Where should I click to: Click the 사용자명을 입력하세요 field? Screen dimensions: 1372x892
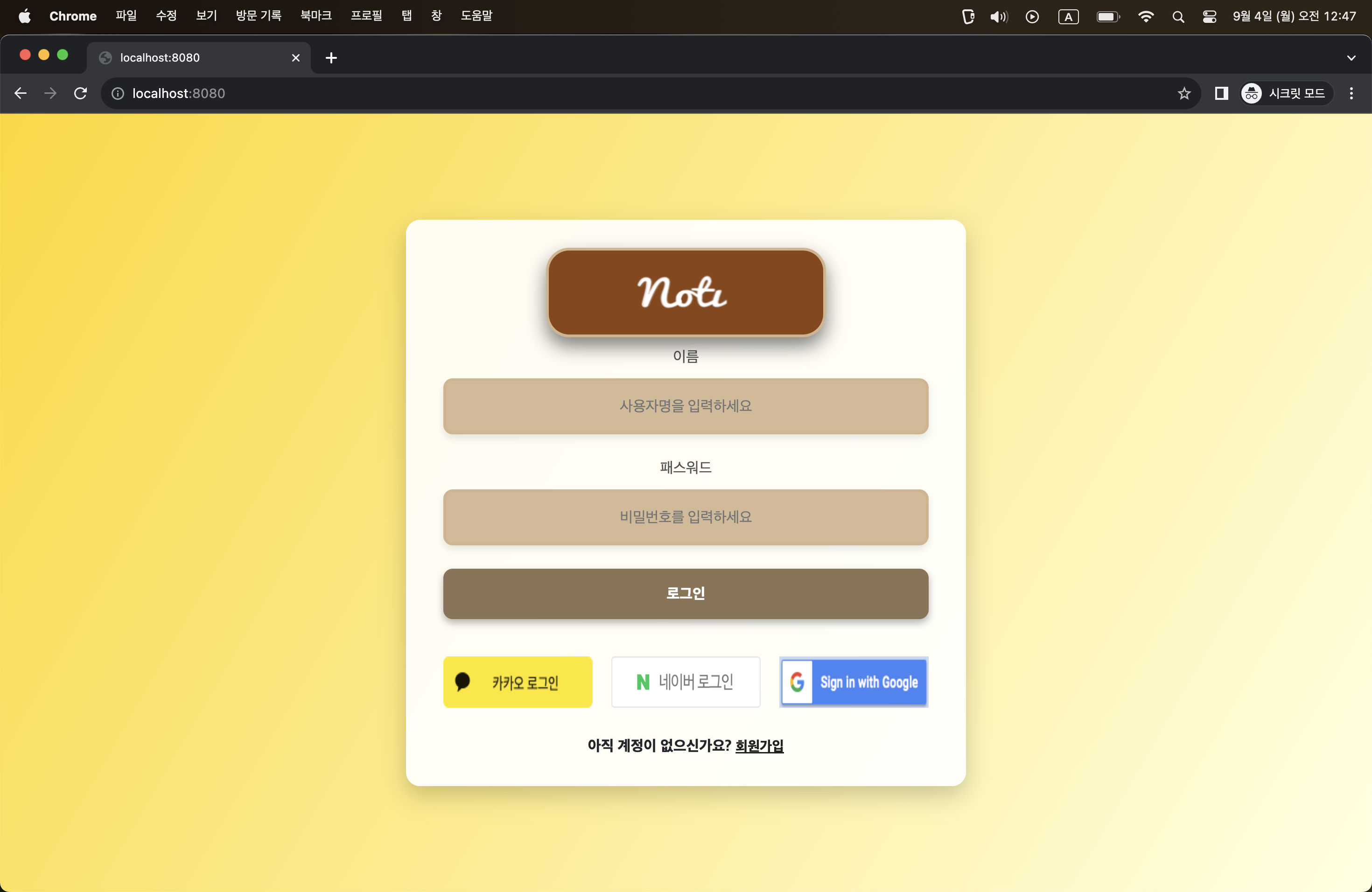pos(686,406)
